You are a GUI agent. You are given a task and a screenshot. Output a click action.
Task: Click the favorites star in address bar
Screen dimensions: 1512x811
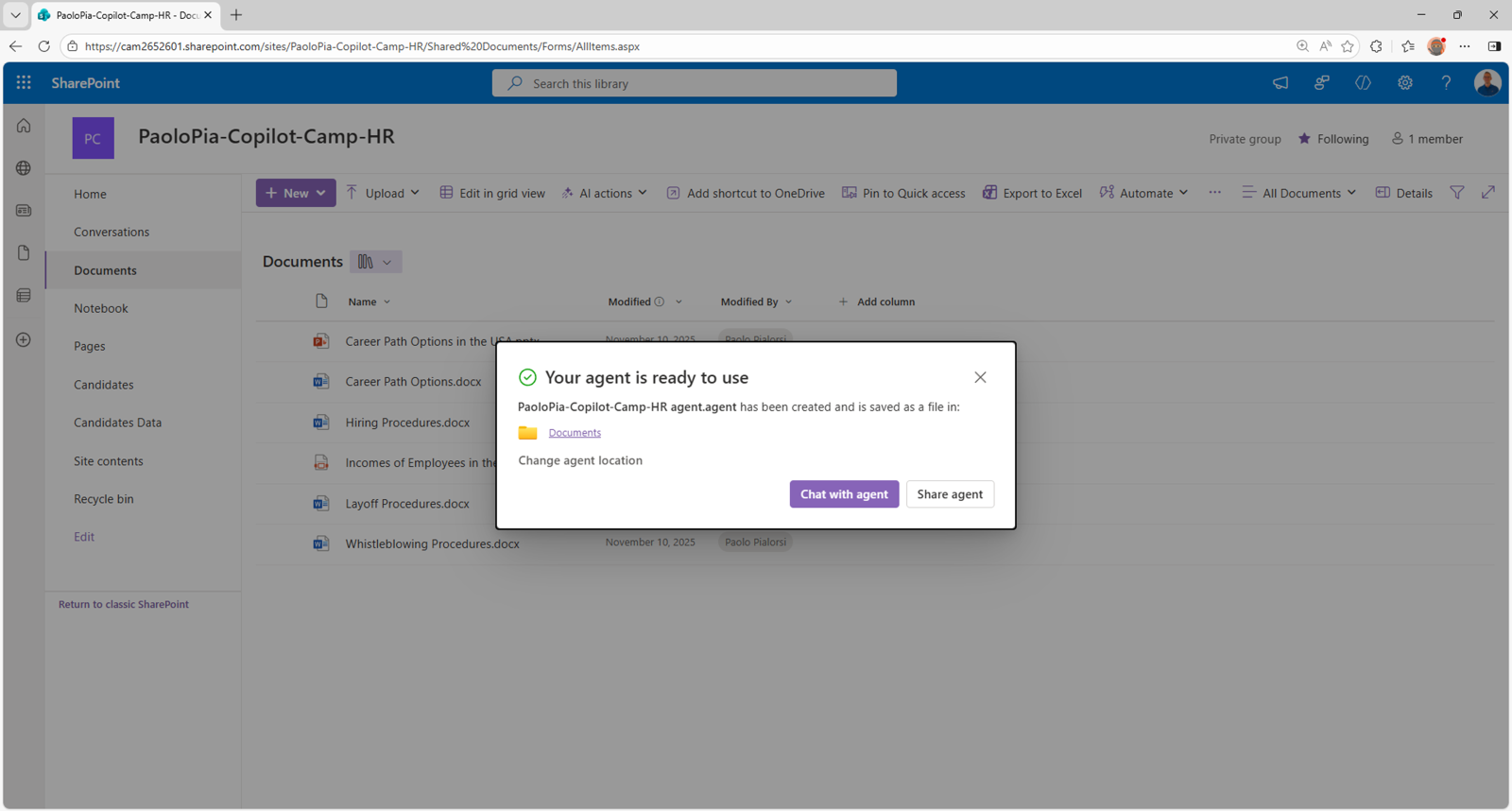[1348, 46]
